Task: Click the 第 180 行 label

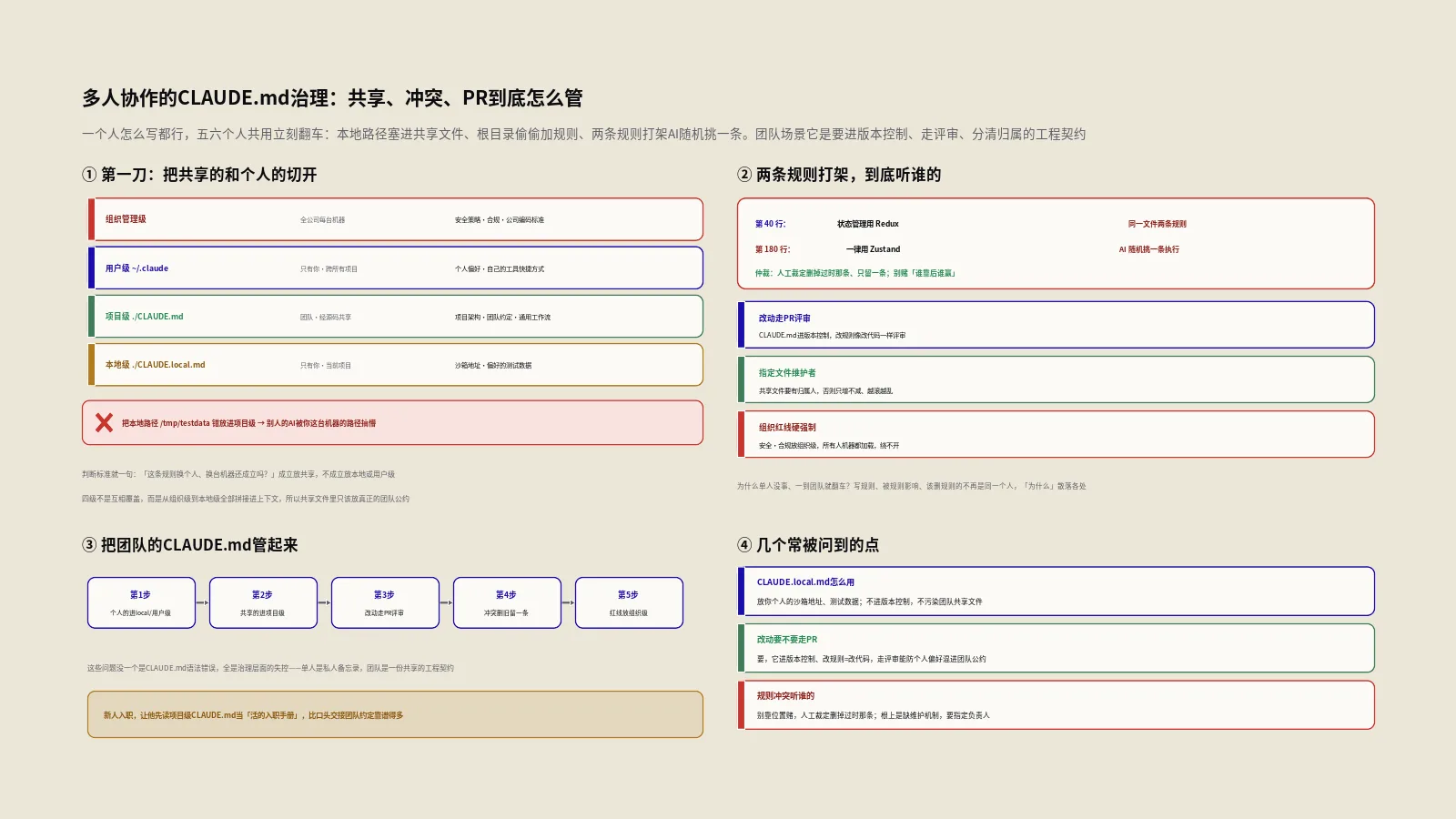Action: click(773, 249)
